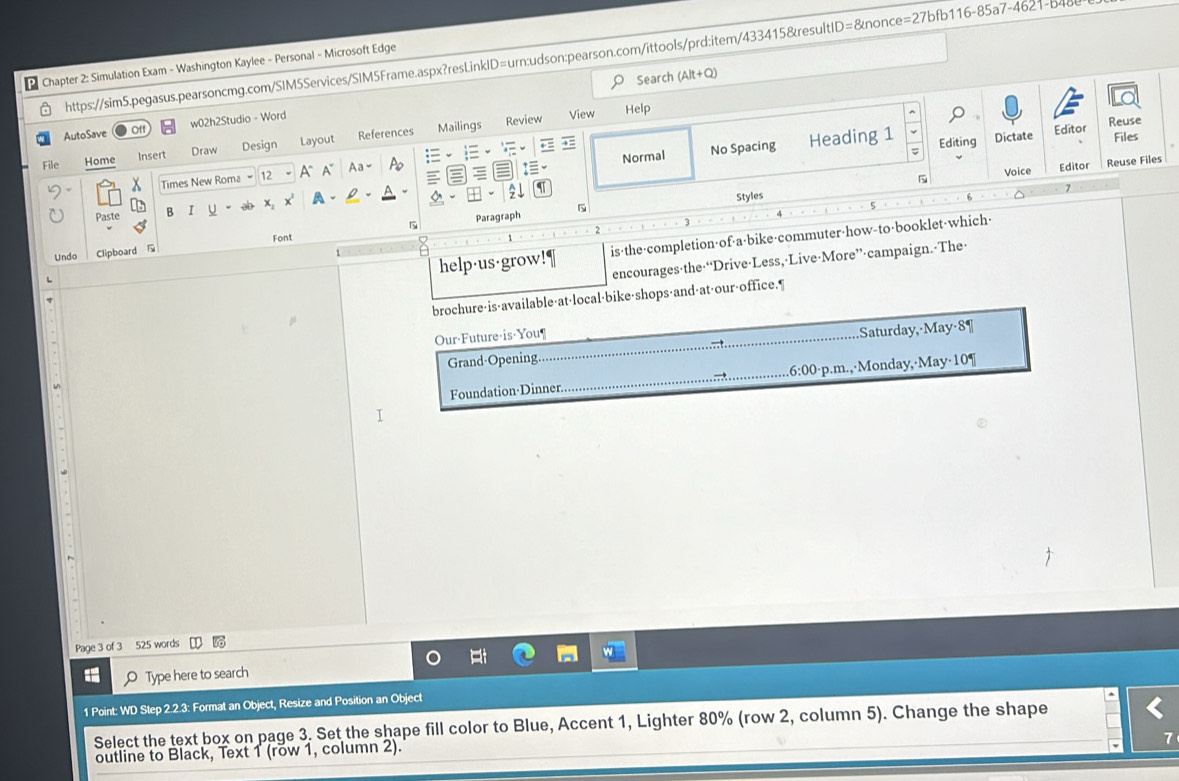Click the Reuse Files icon
This screenshot has height=781, width=1179.
point(1125,98)
